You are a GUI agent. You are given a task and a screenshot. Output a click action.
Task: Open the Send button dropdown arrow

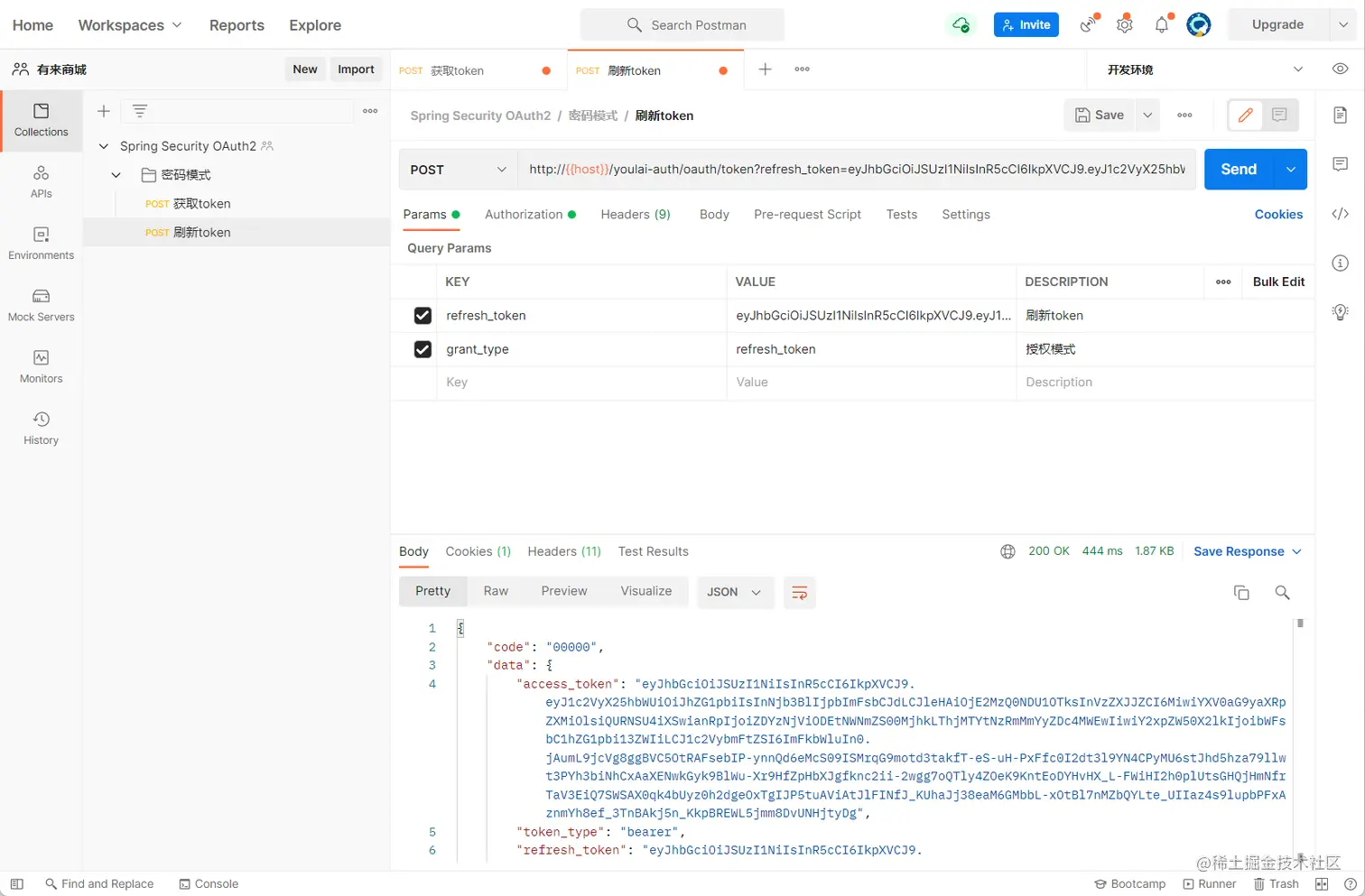[1290, 170]
